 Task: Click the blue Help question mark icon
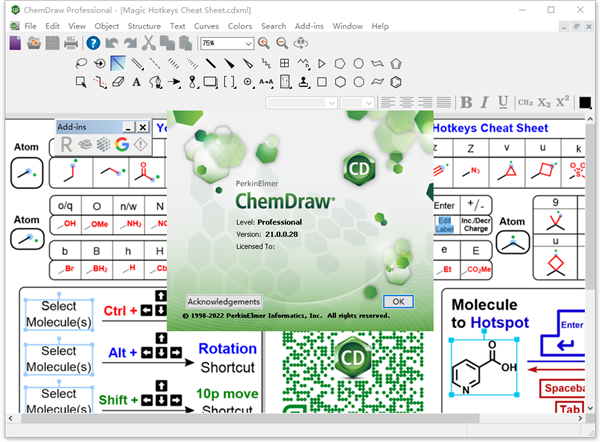point(93,43)
